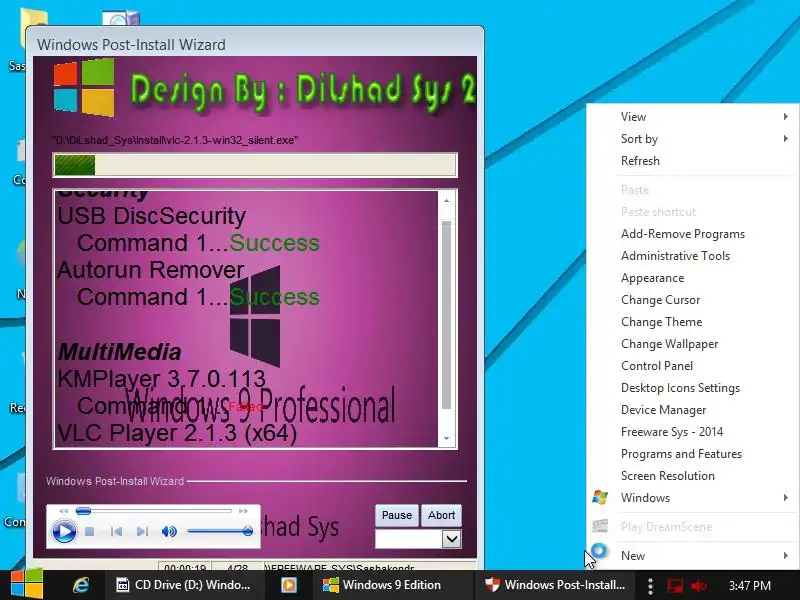800x600 pixels.
Task: Click the combo box field under Pause button
Action: [x=409, y=539]
